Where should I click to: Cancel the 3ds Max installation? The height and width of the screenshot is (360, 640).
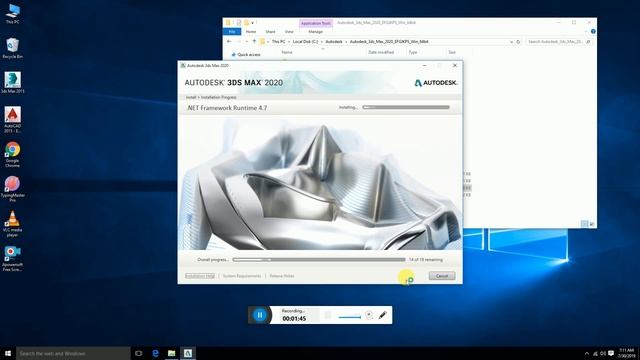[442, 276]
